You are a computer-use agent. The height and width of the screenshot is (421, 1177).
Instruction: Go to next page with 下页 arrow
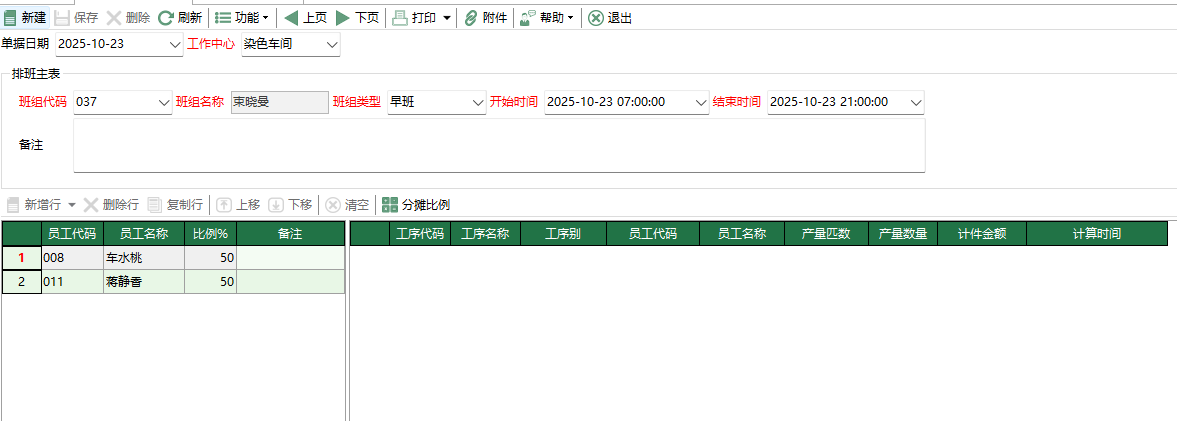point(342,18)
